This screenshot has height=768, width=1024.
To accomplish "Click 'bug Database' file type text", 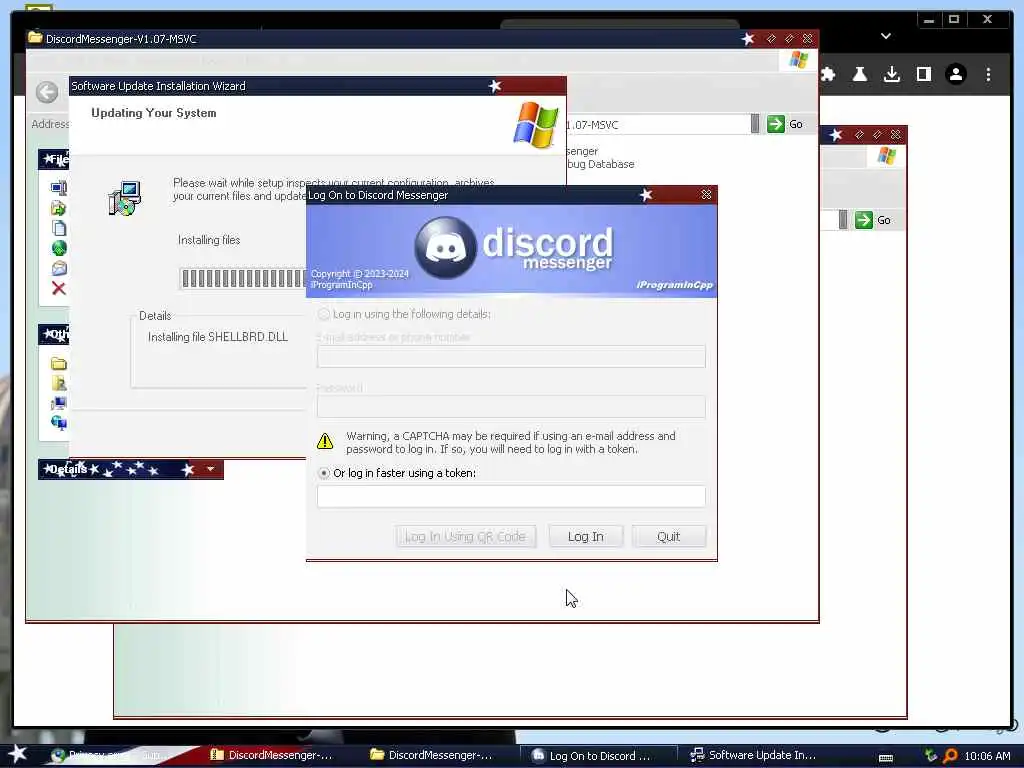I will (x=601, y=164).
